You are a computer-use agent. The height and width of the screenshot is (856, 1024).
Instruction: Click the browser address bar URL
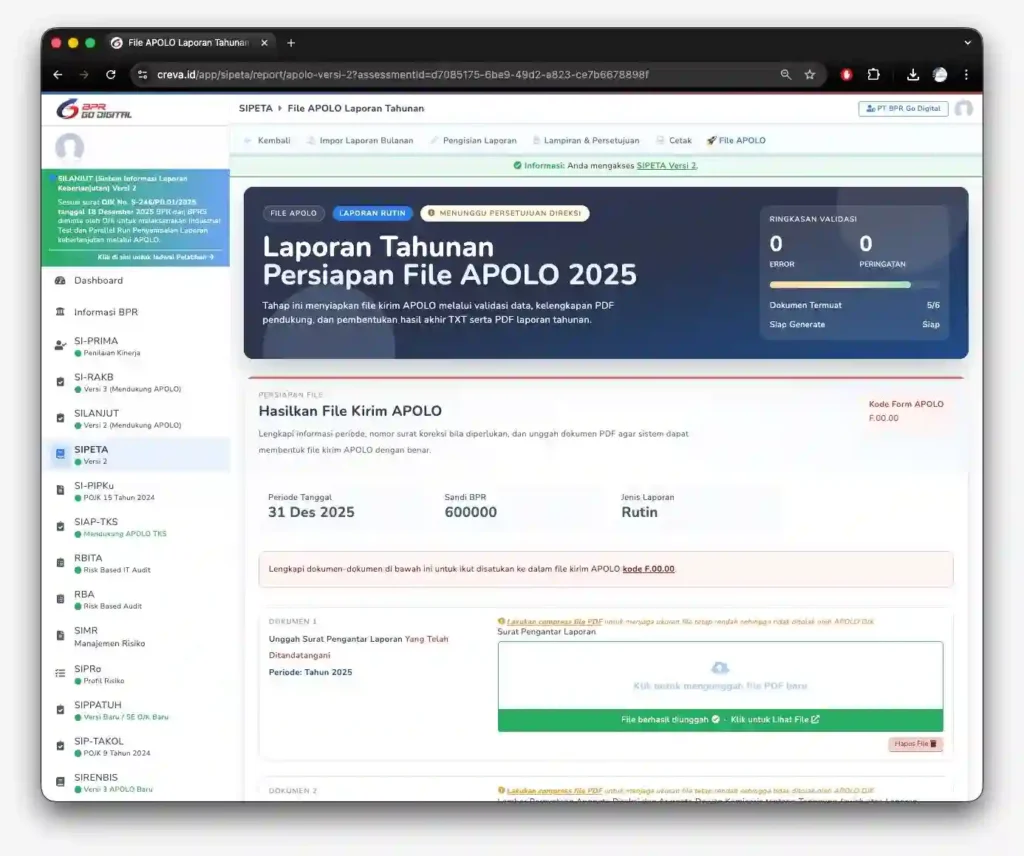pyautogui.click(x=400, y=75)
